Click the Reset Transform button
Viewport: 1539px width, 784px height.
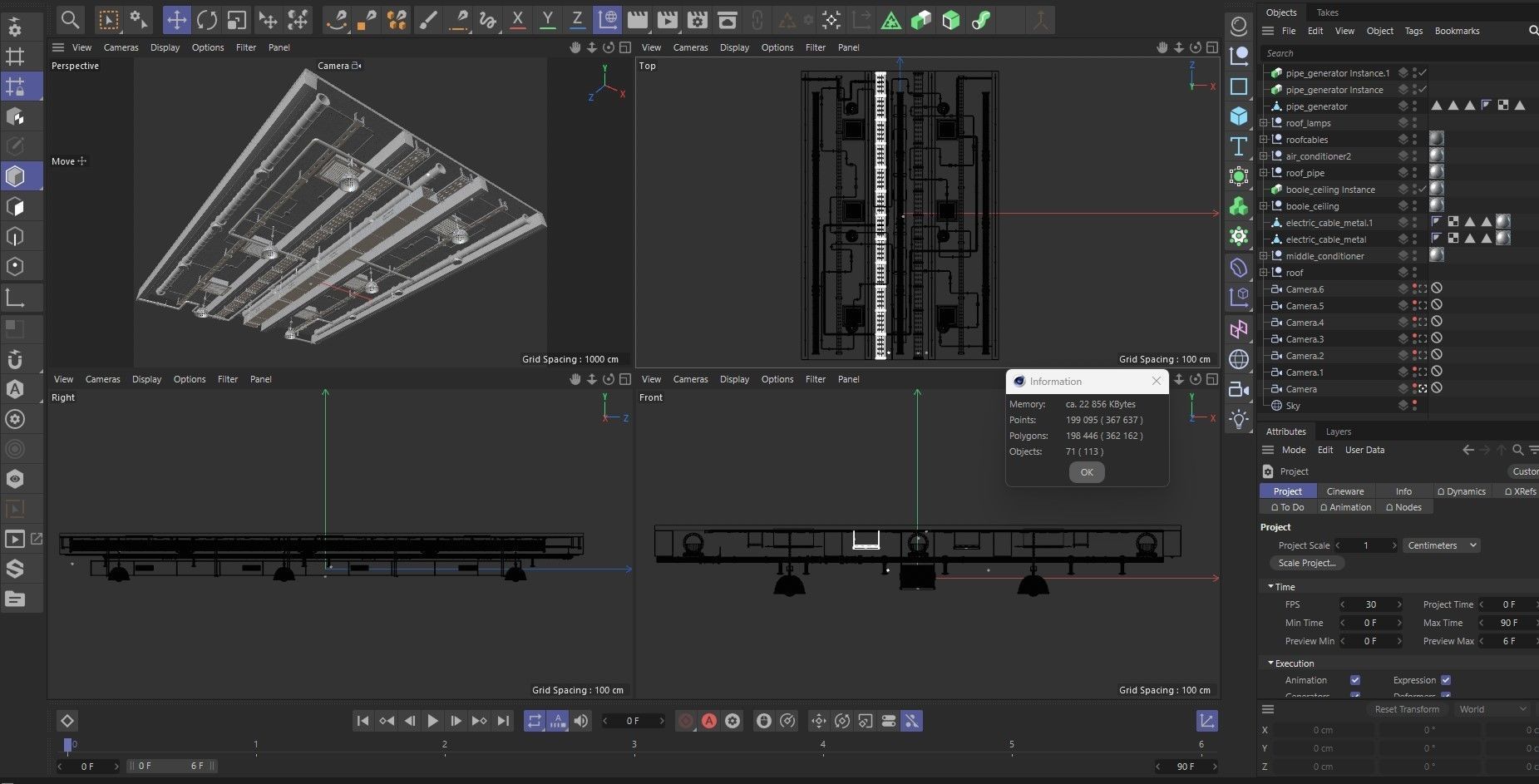[1407, 709]
